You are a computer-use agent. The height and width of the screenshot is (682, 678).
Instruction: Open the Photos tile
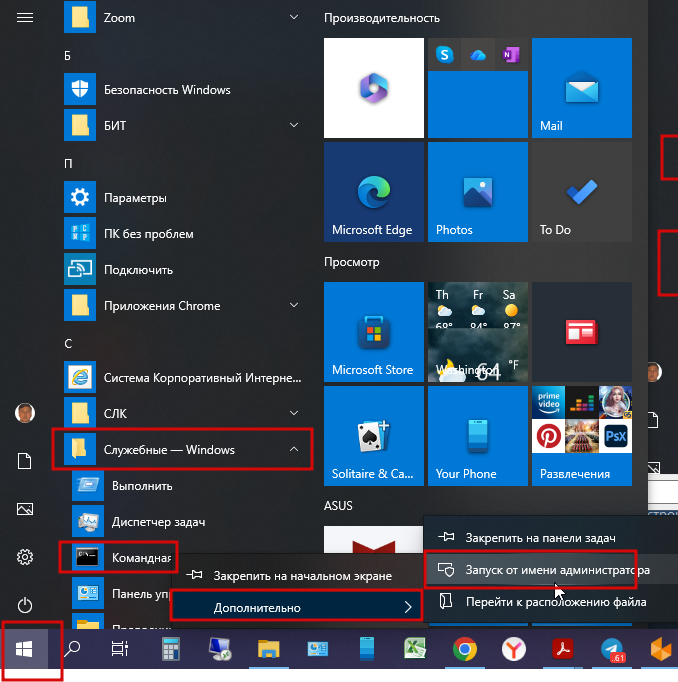coord(478,192)
